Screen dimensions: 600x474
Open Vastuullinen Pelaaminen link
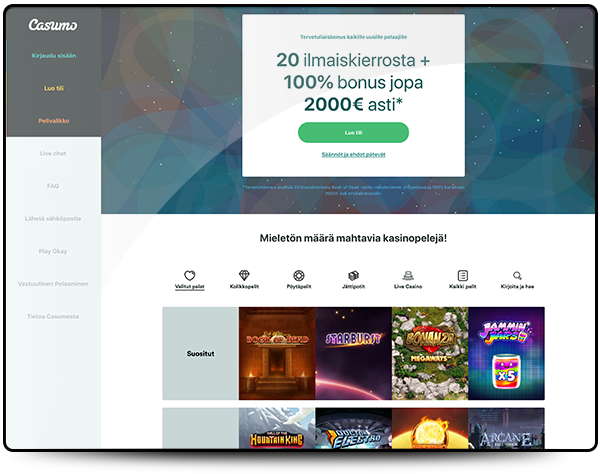point(53,284)
